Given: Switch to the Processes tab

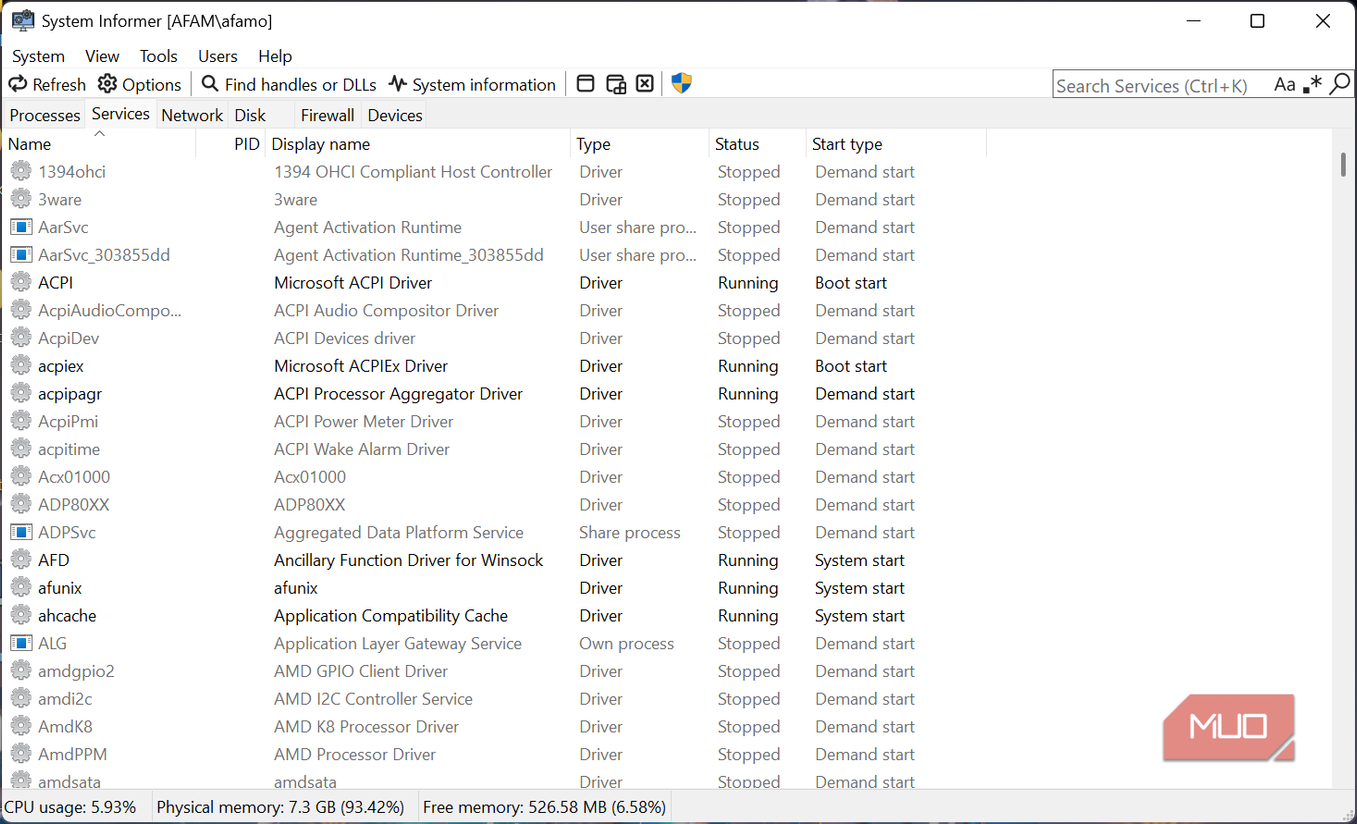Looking at the screenshot, I should pyautogui.click(x=45, y=115).
